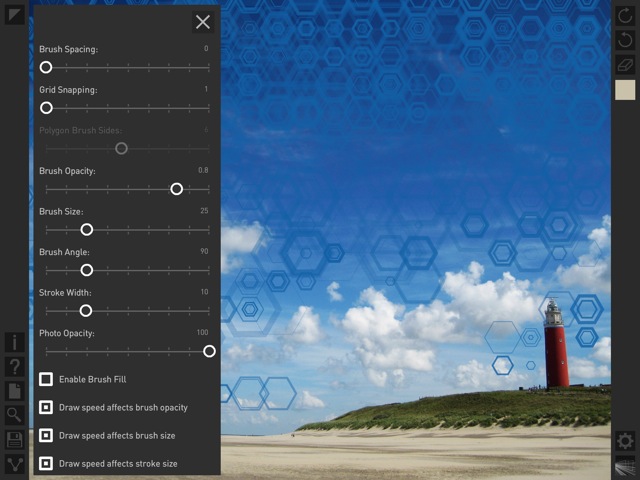Open the brush preview thumbnail at bottom right
The height and width of the screenshot is (480, 640).
click(626, 466)
